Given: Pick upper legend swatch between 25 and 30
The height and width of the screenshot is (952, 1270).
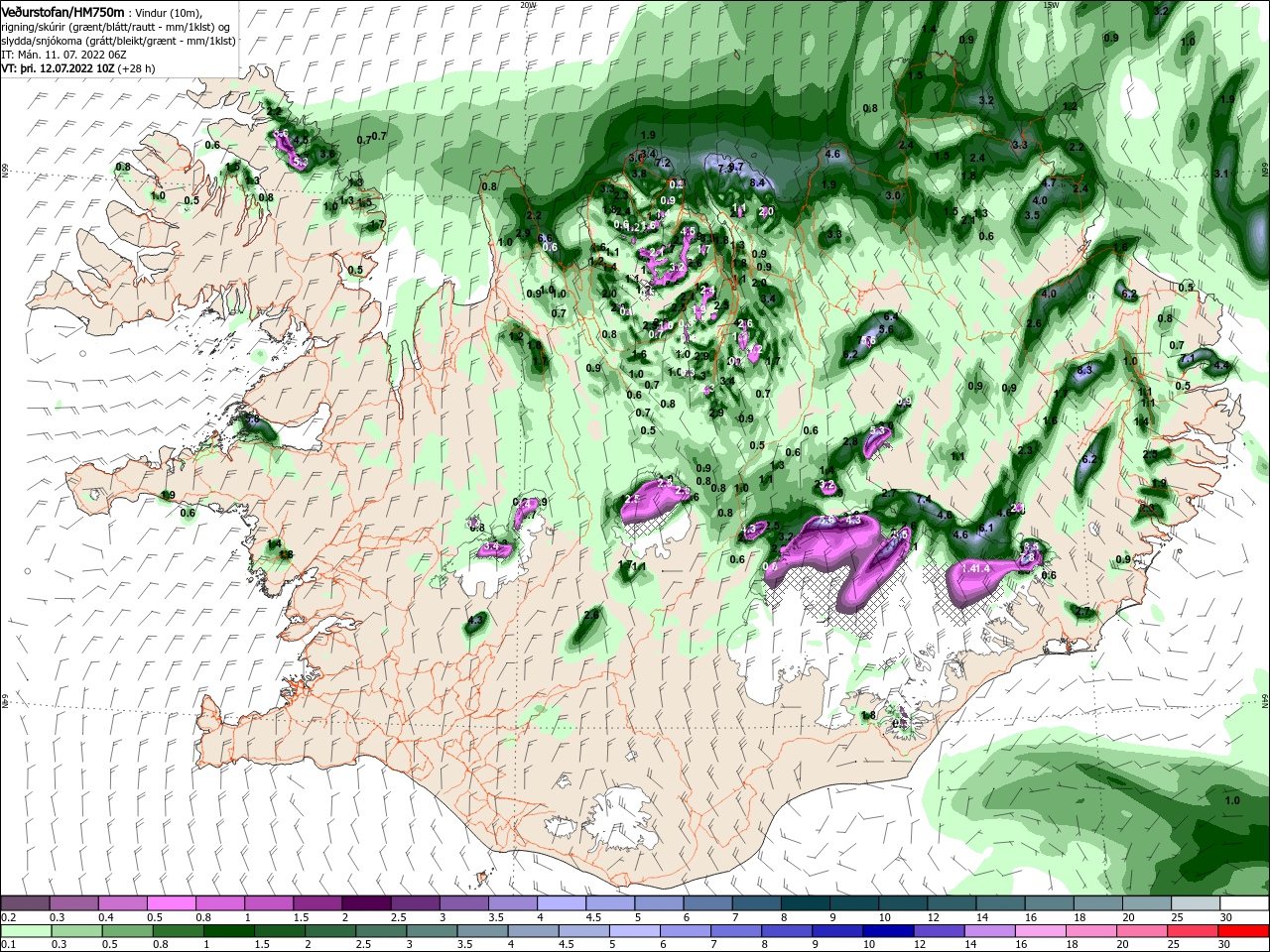Looking at the screenshot, I should point(1197,903).
